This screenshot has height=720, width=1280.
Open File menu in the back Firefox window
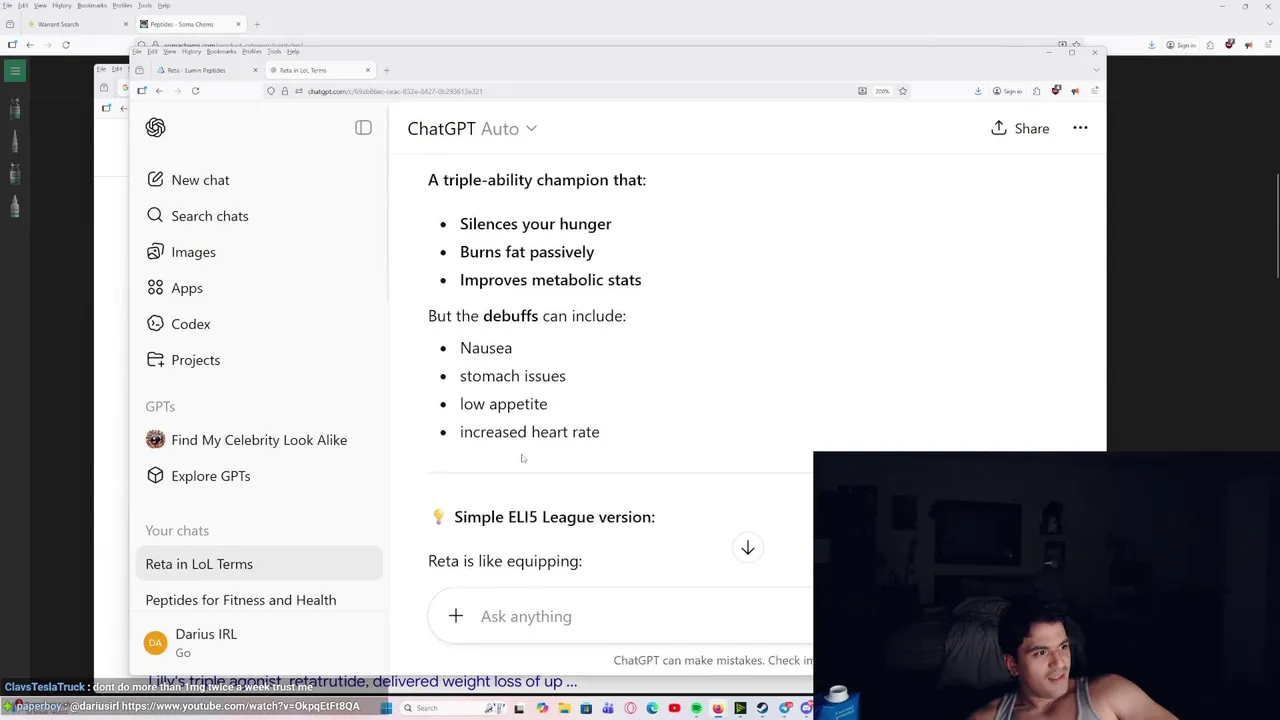coord(7,5)
